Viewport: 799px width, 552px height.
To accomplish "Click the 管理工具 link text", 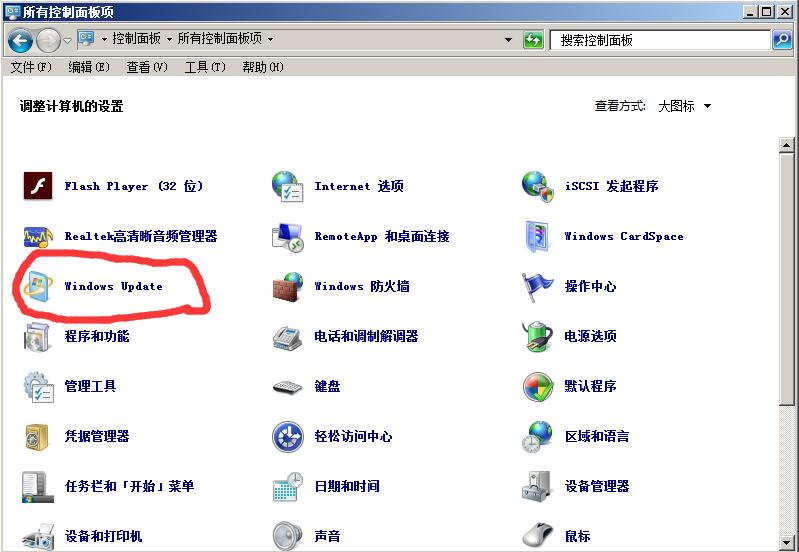I will (90, 386).
